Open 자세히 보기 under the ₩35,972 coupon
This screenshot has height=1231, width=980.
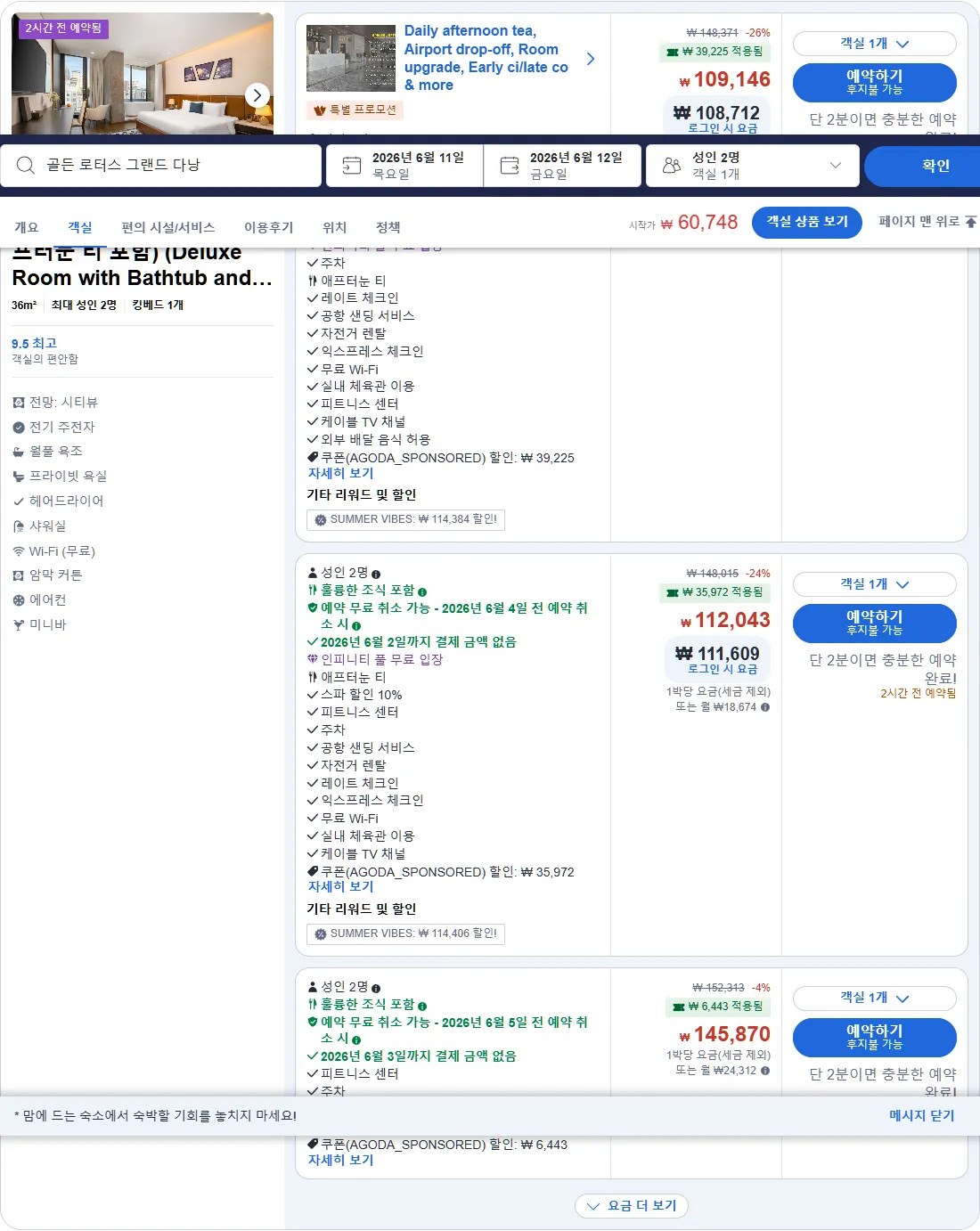point(341,887)
